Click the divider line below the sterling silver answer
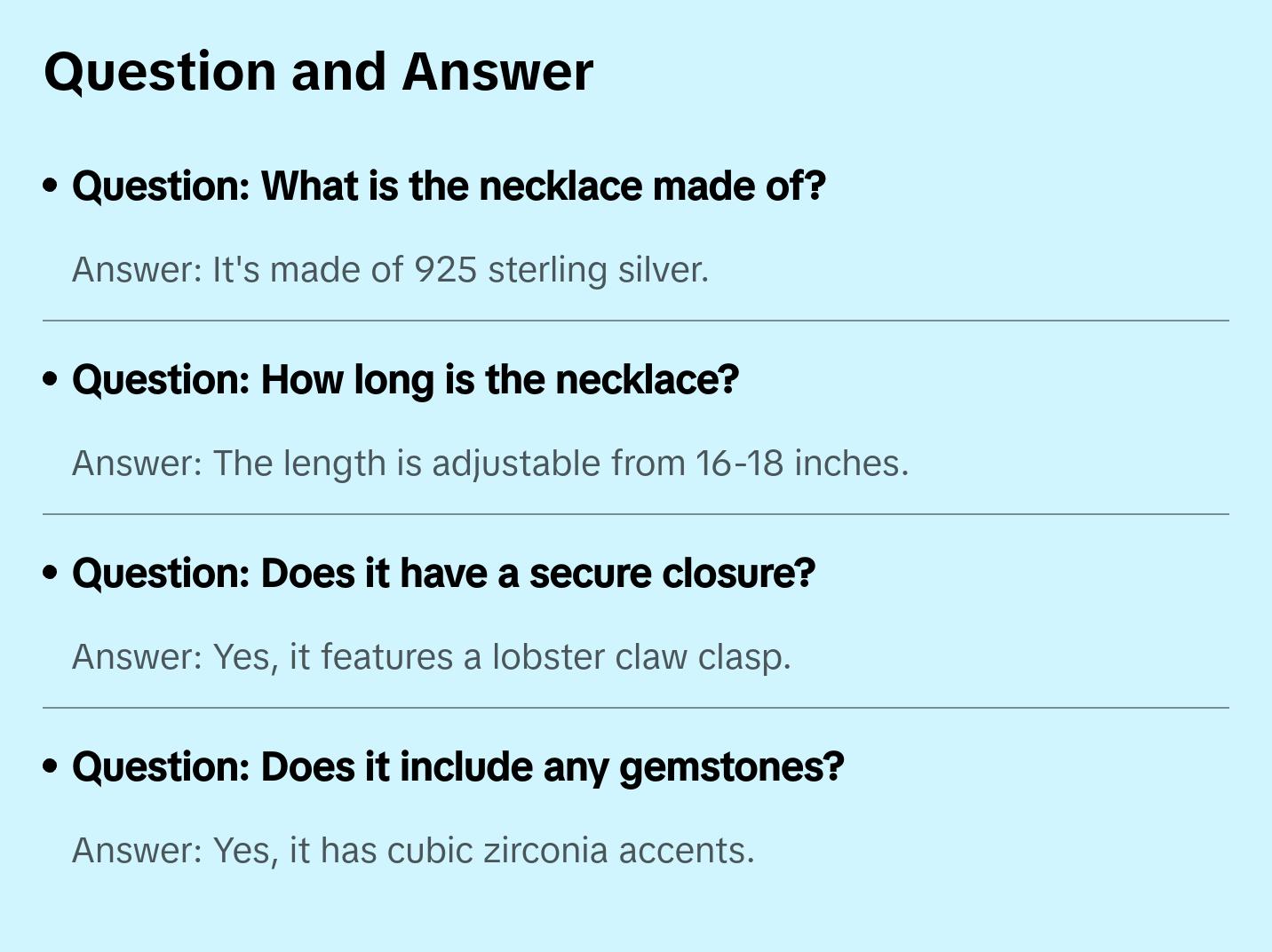Viewport: 1272px width, 952px height. click(x=636, y=321)
